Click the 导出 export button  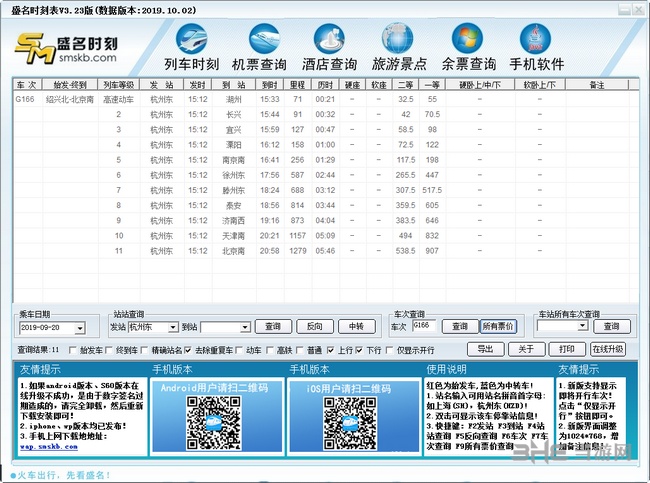tap(485, 349)
